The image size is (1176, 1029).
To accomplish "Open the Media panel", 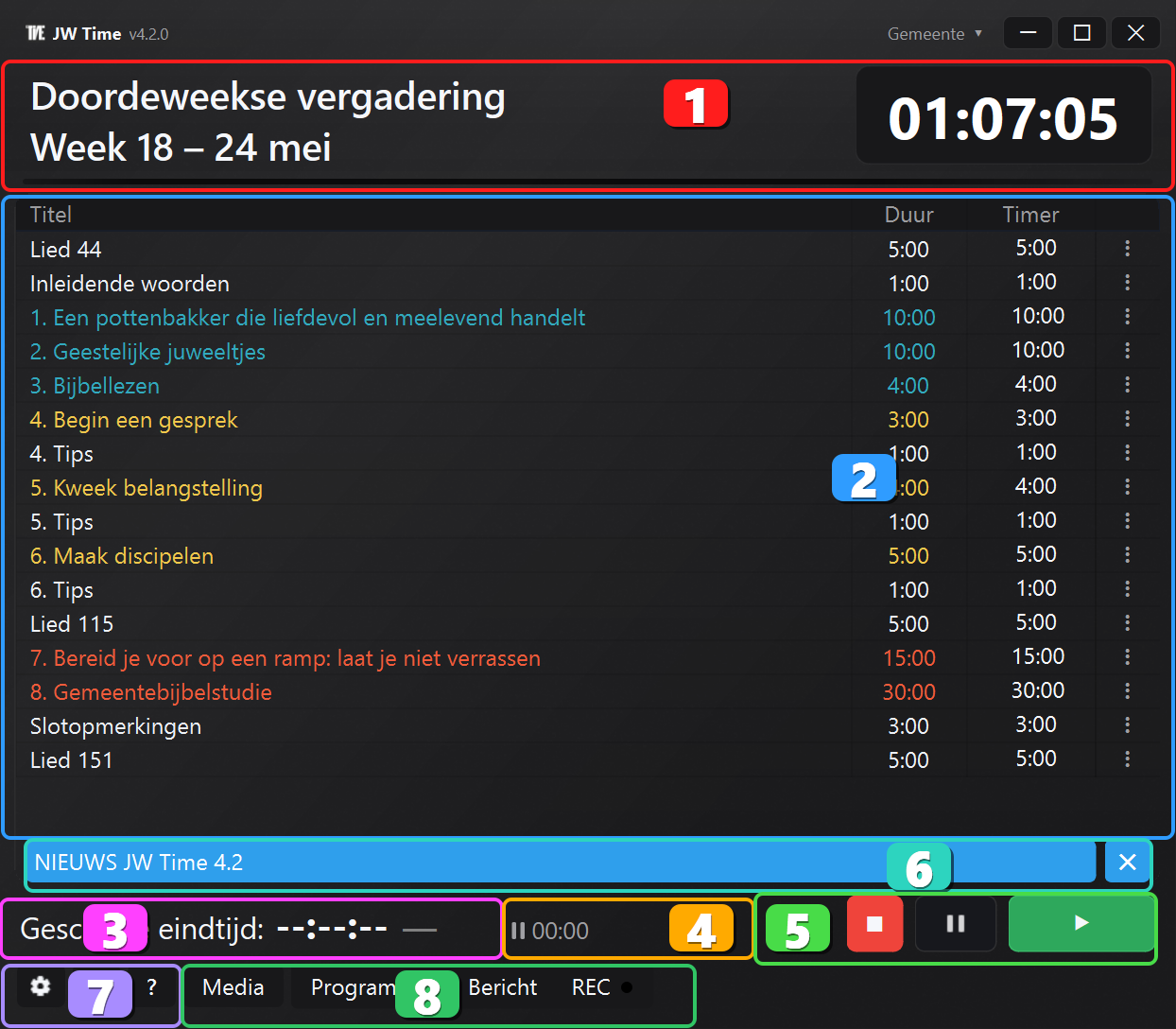I will point(233,987).
